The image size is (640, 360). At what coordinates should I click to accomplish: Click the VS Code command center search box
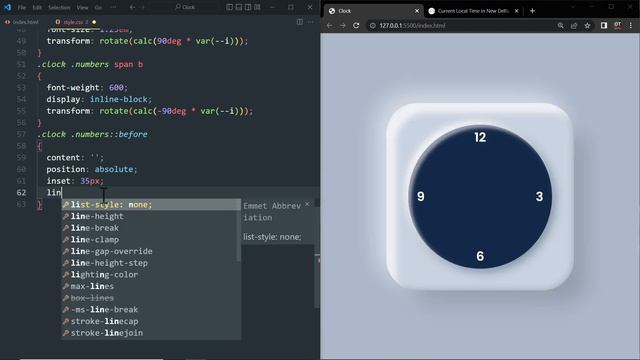pyautogui.click(x=185, y=7)
